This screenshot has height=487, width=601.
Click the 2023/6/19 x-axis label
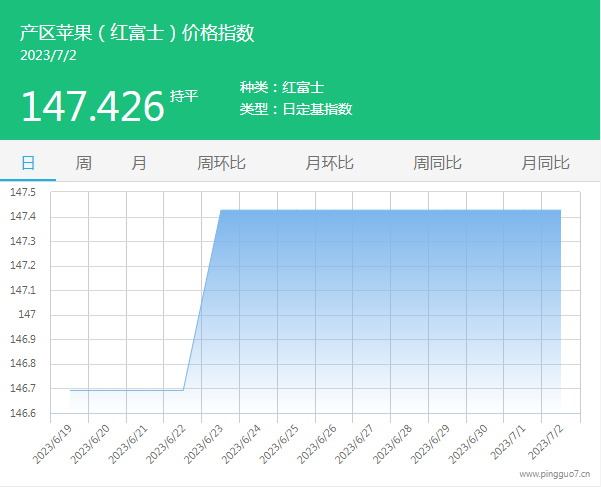click(x=53, y=442)
